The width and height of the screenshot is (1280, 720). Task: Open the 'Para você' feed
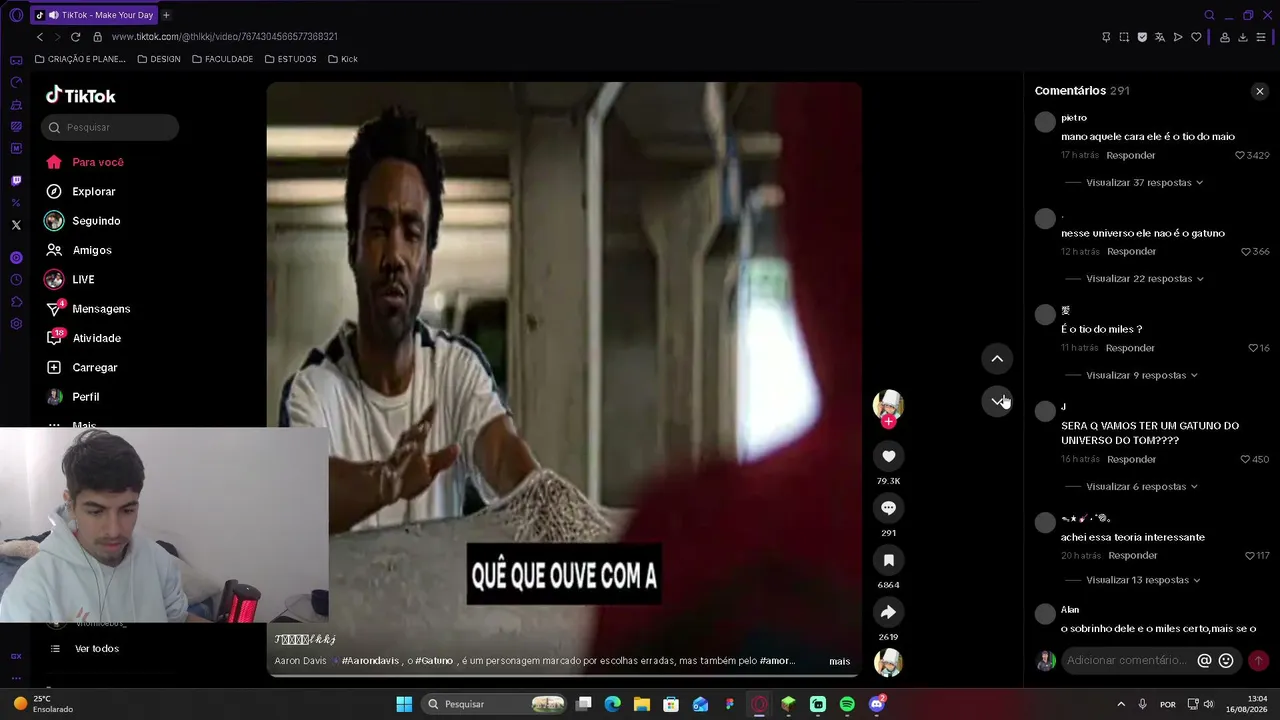click(x=85, y=162)
